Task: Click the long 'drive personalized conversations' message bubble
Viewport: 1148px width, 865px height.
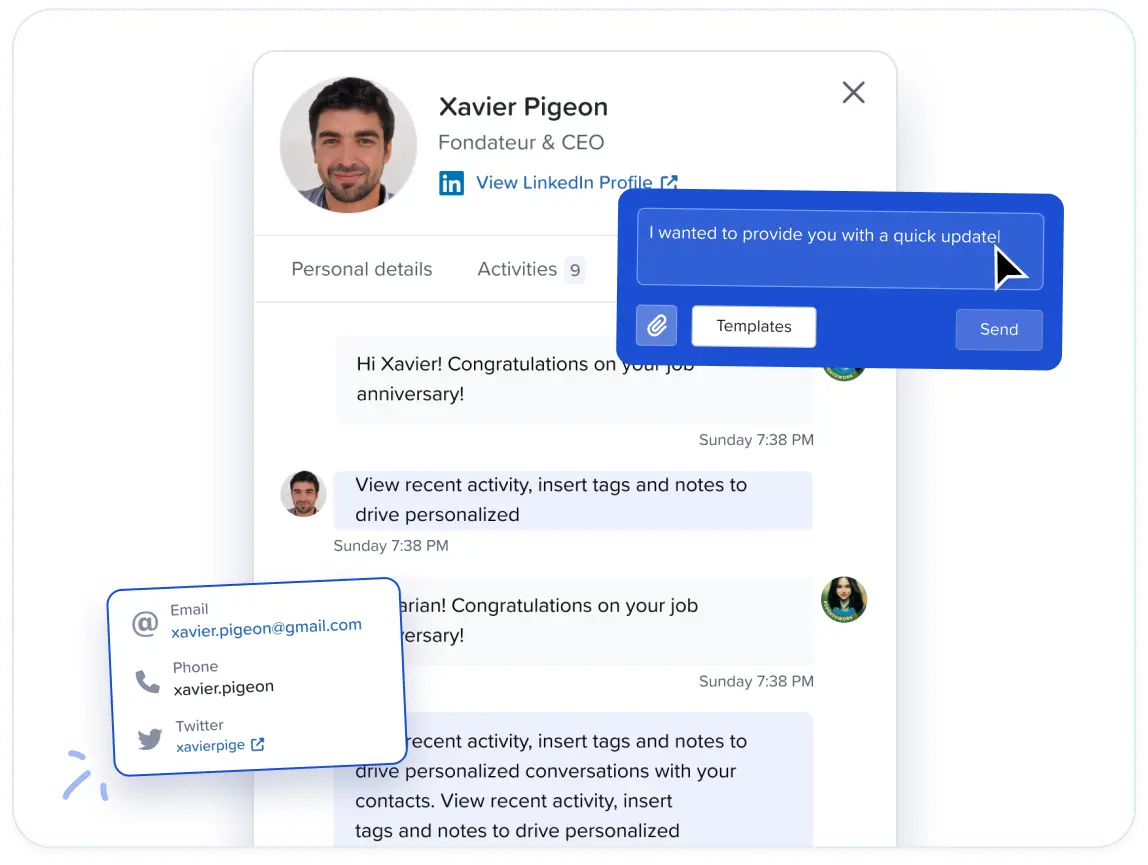Action: point(573,780)
